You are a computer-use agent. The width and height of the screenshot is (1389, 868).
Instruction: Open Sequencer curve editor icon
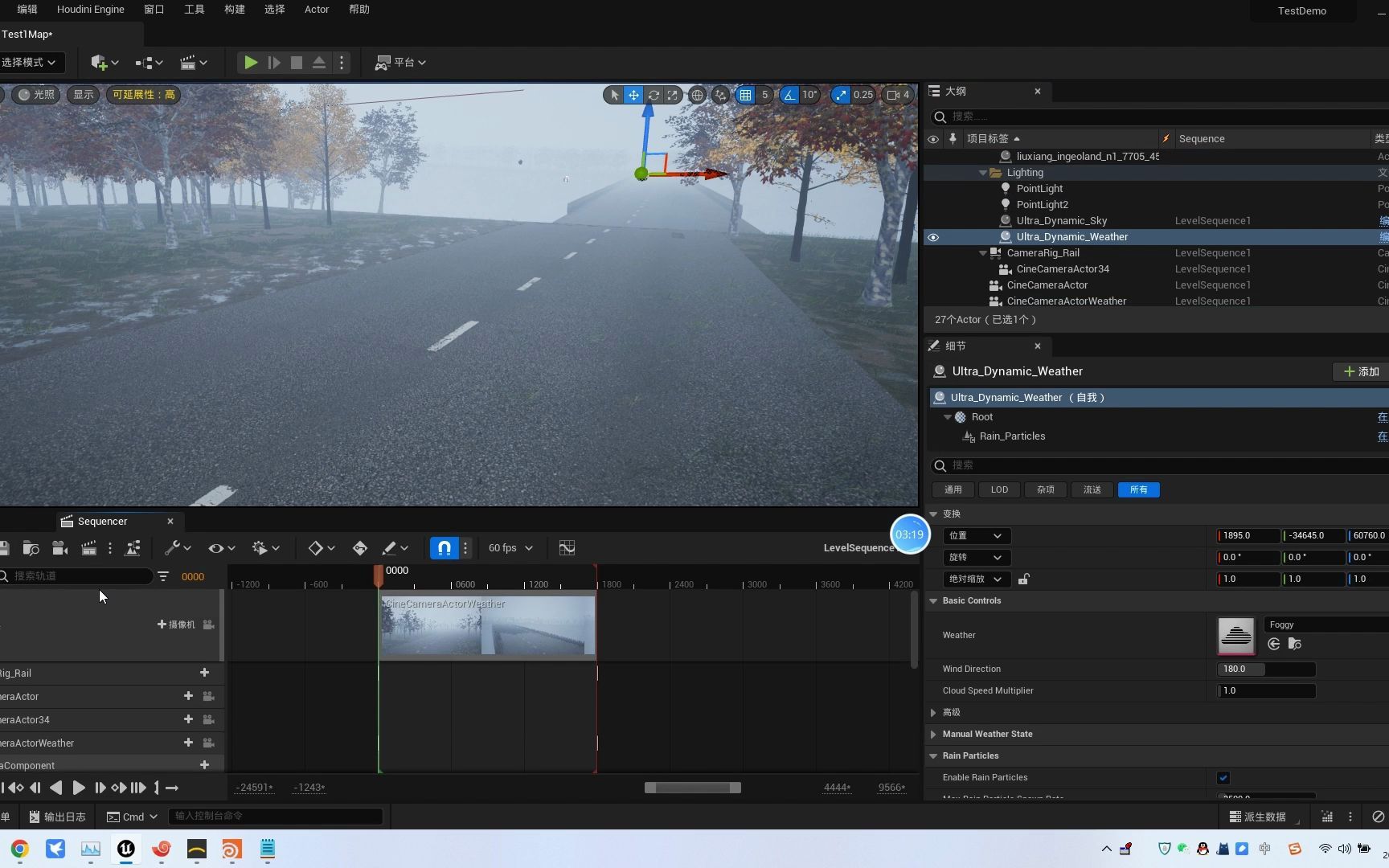[567, 548]
